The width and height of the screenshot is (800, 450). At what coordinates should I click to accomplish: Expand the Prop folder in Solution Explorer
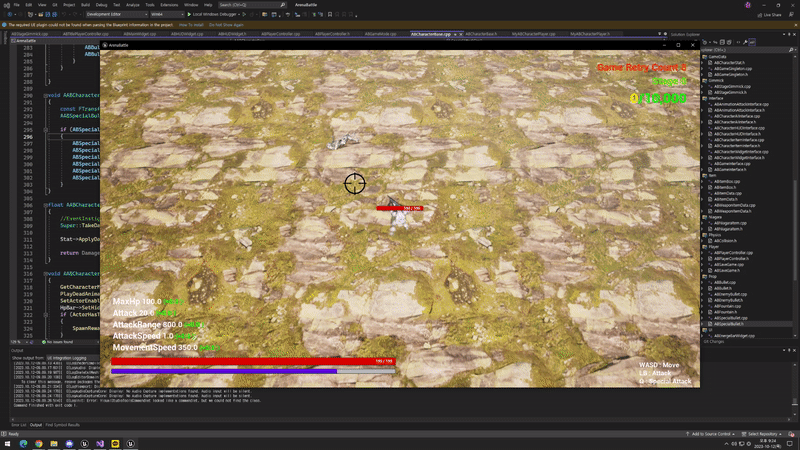pyautogui.click(x=709, y=277)
